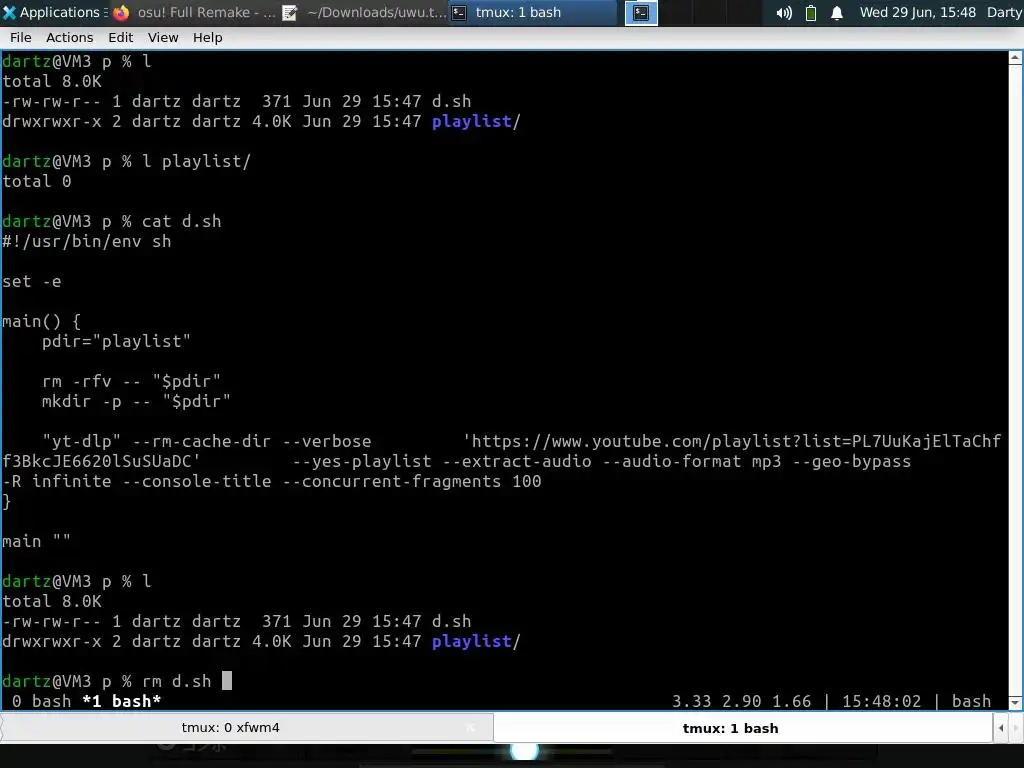
Task: Click the terminal scrollbar down arrow
Action: point(1016,703)
